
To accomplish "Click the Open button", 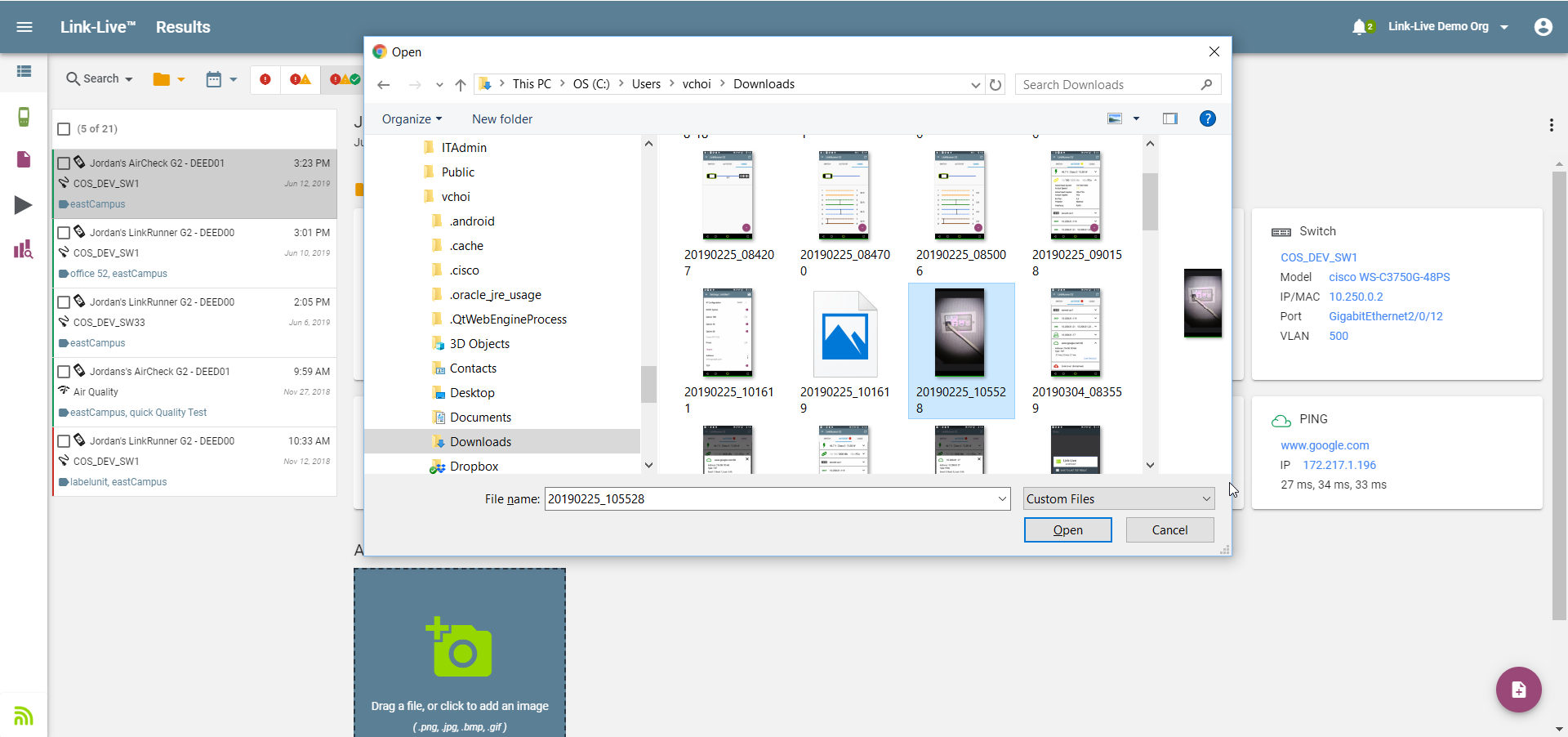I will pyautogui.click(x=1067, y=530).
